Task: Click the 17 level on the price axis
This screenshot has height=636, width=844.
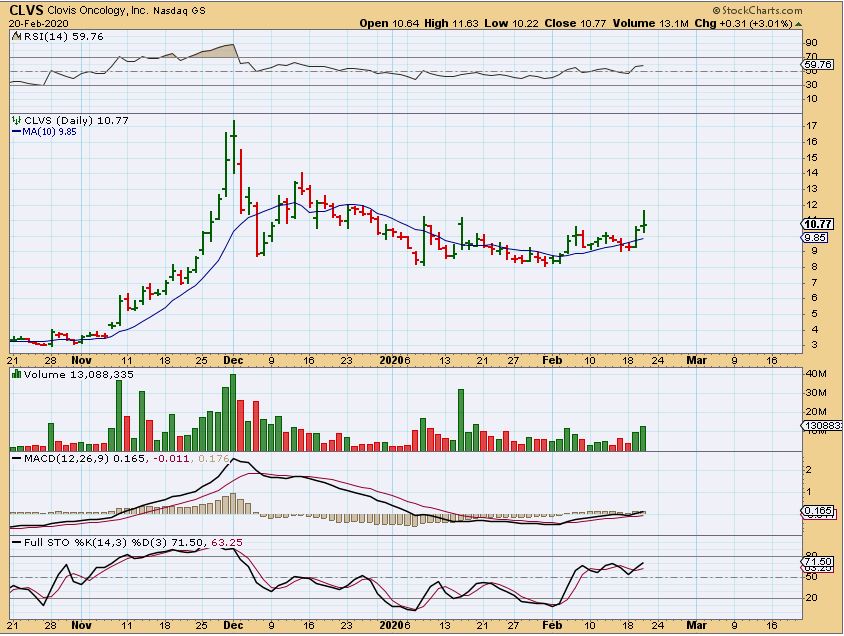Action: pos(812,126)
